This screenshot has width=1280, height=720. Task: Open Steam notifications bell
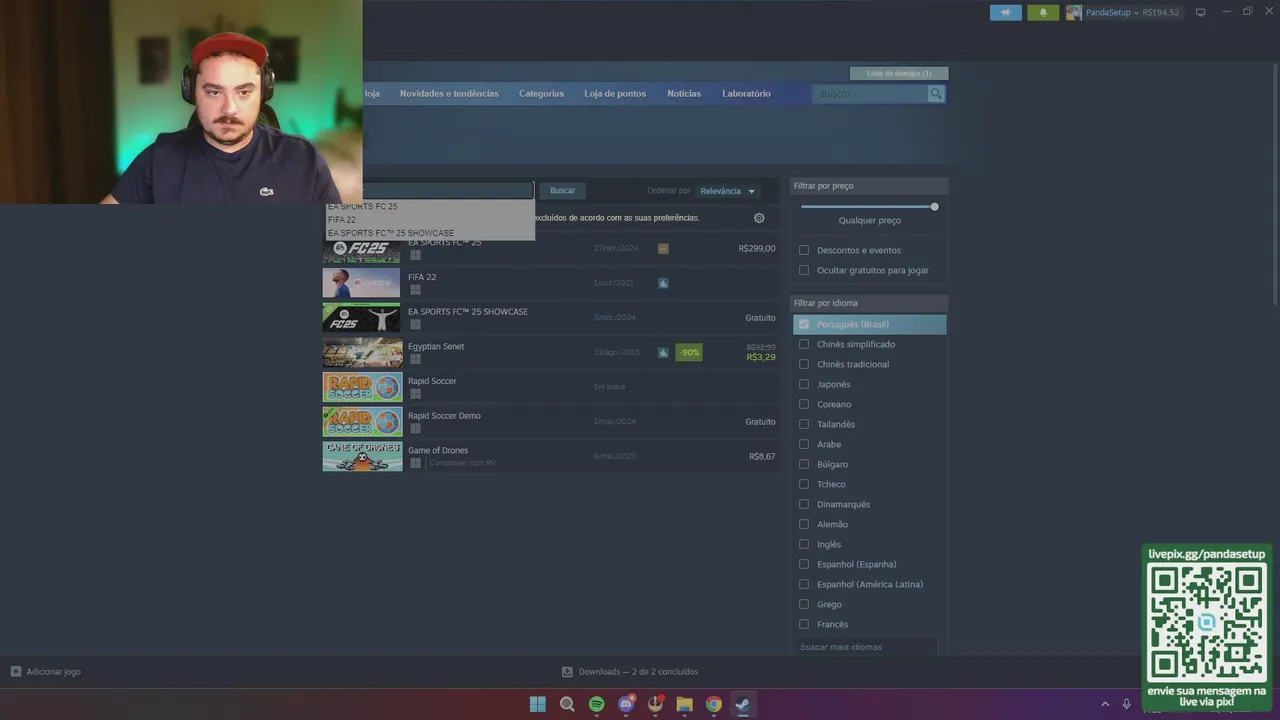1043,13
